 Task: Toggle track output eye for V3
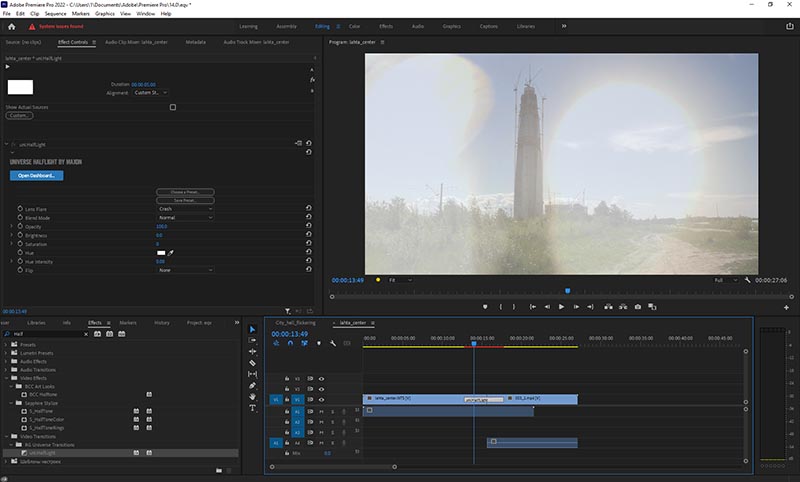pos(321,379)
